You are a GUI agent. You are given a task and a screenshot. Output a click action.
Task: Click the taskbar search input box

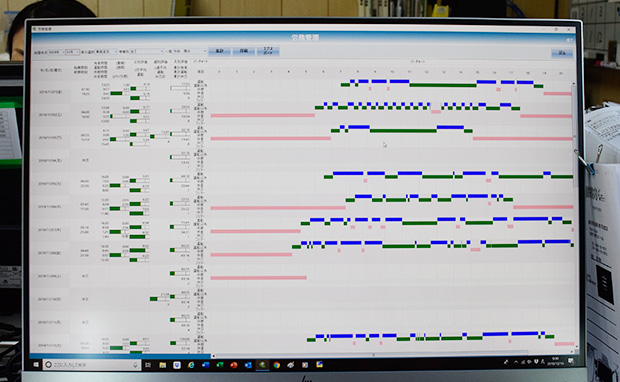[91, 365]
